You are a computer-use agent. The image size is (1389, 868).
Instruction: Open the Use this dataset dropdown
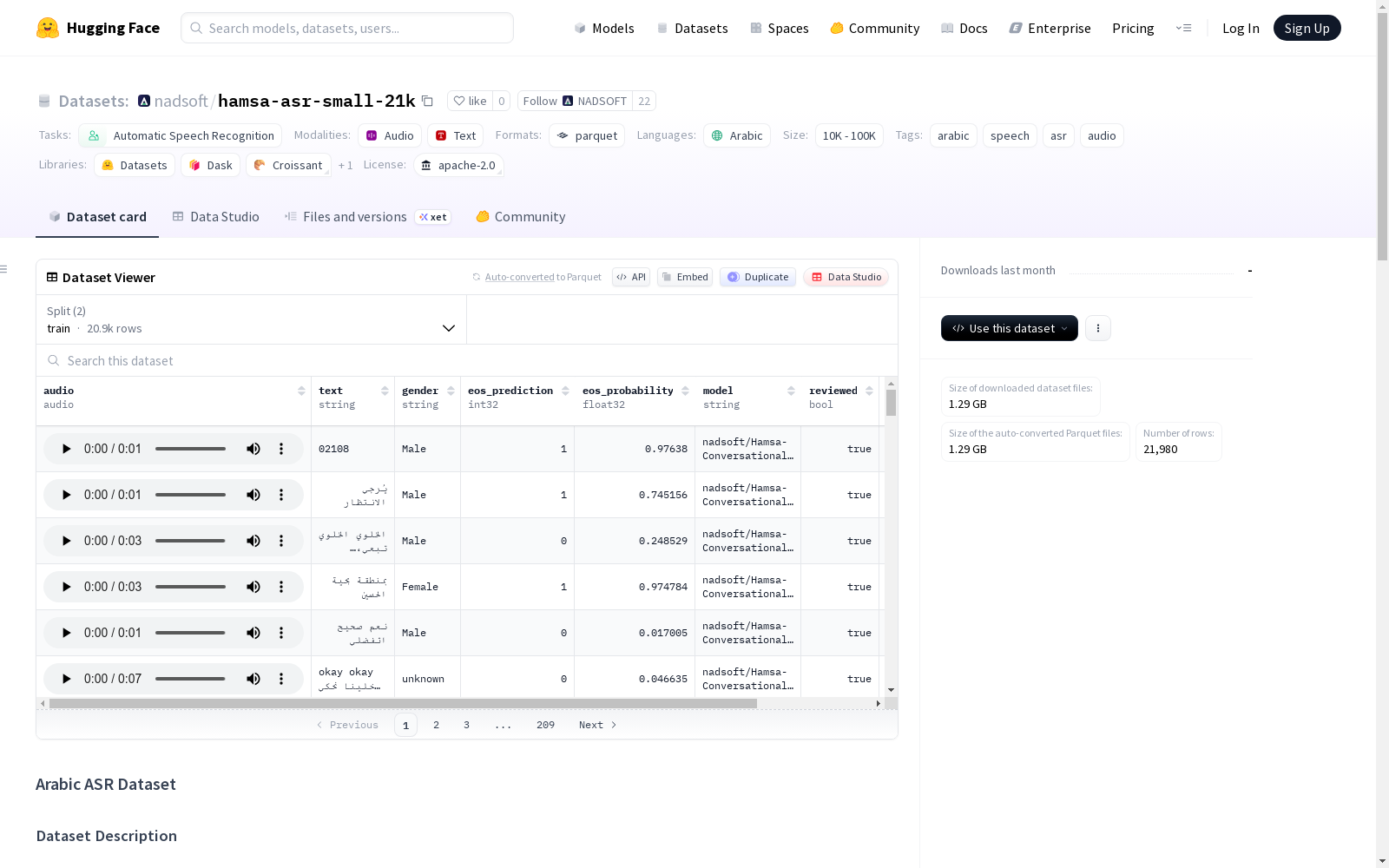[1010, 328]
